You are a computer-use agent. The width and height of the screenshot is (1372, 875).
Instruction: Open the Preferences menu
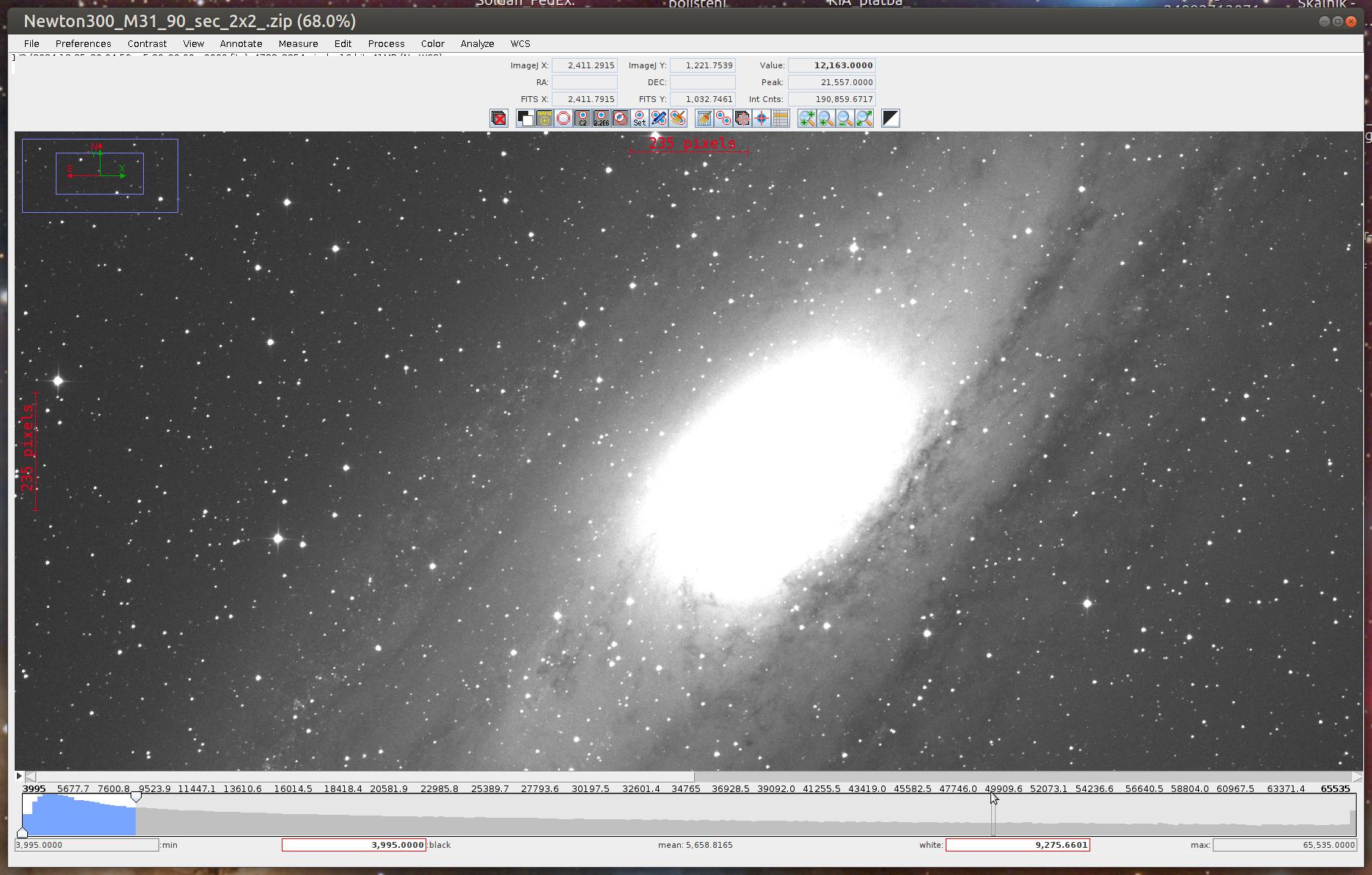[84, 43]
